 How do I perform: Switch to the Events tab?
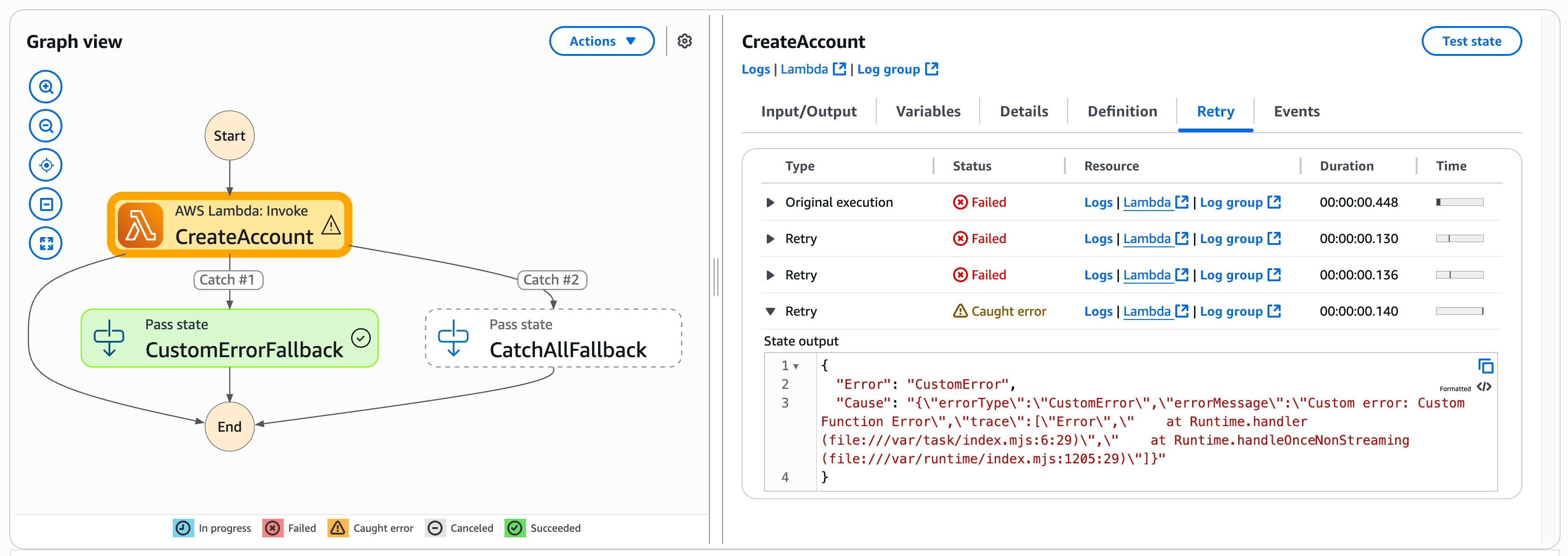(x=1296, y=111)
